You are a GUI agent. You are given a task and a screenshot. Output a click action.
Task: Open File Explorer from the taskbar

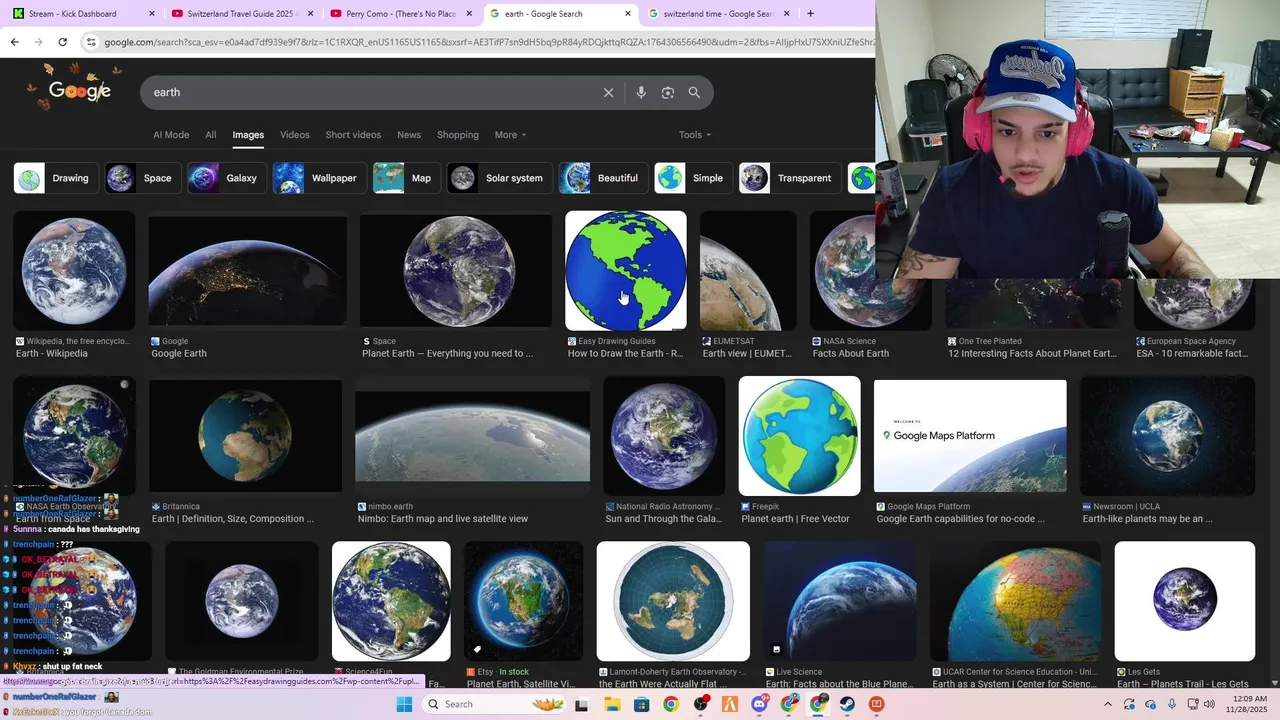click(x=612, y=704)
